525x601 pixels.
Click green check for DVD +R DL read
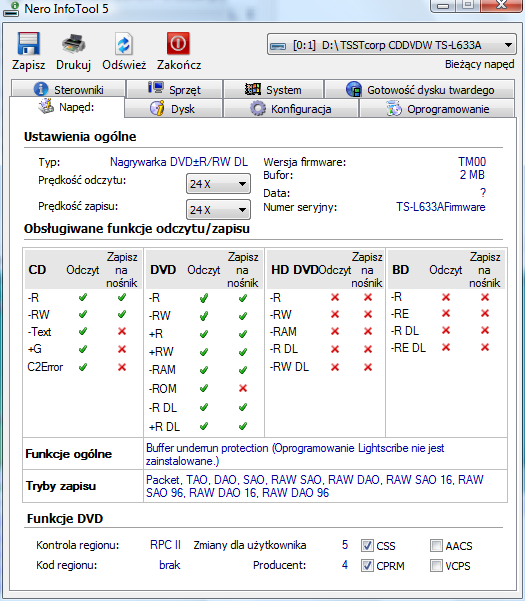(204, 426)
